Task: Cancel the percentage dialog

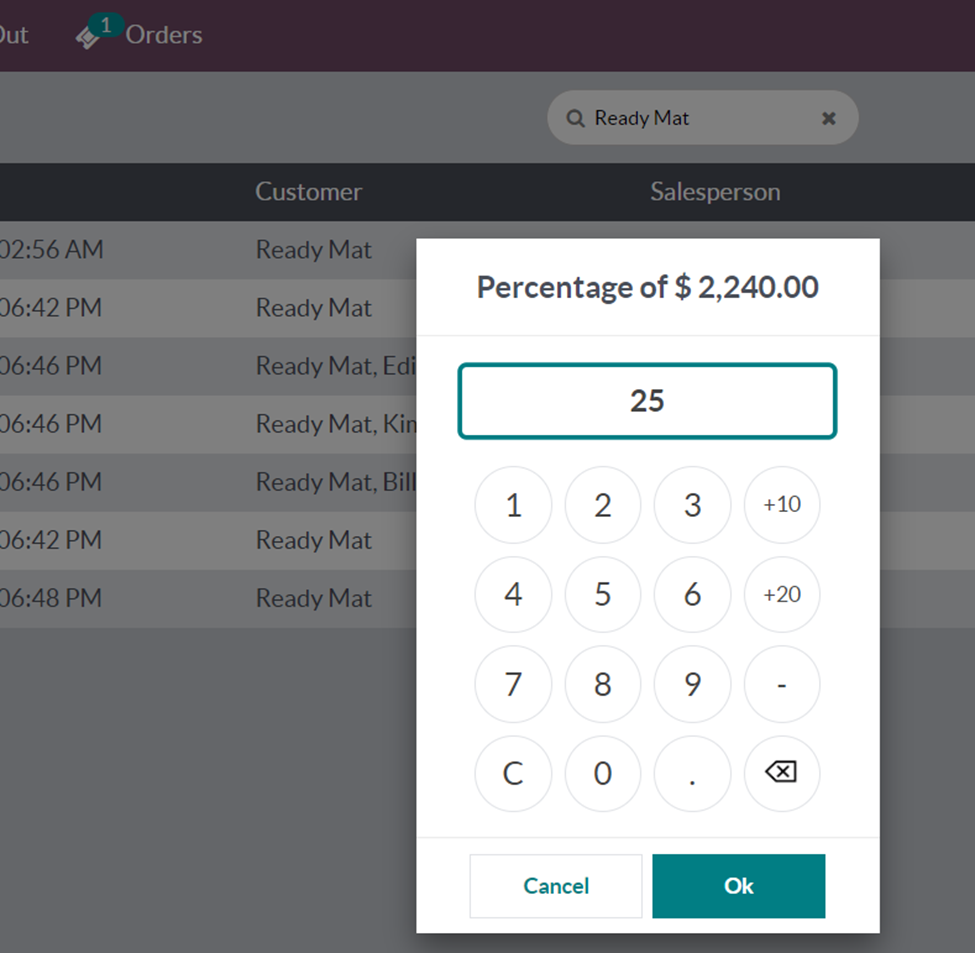Action: pos(556,886)
